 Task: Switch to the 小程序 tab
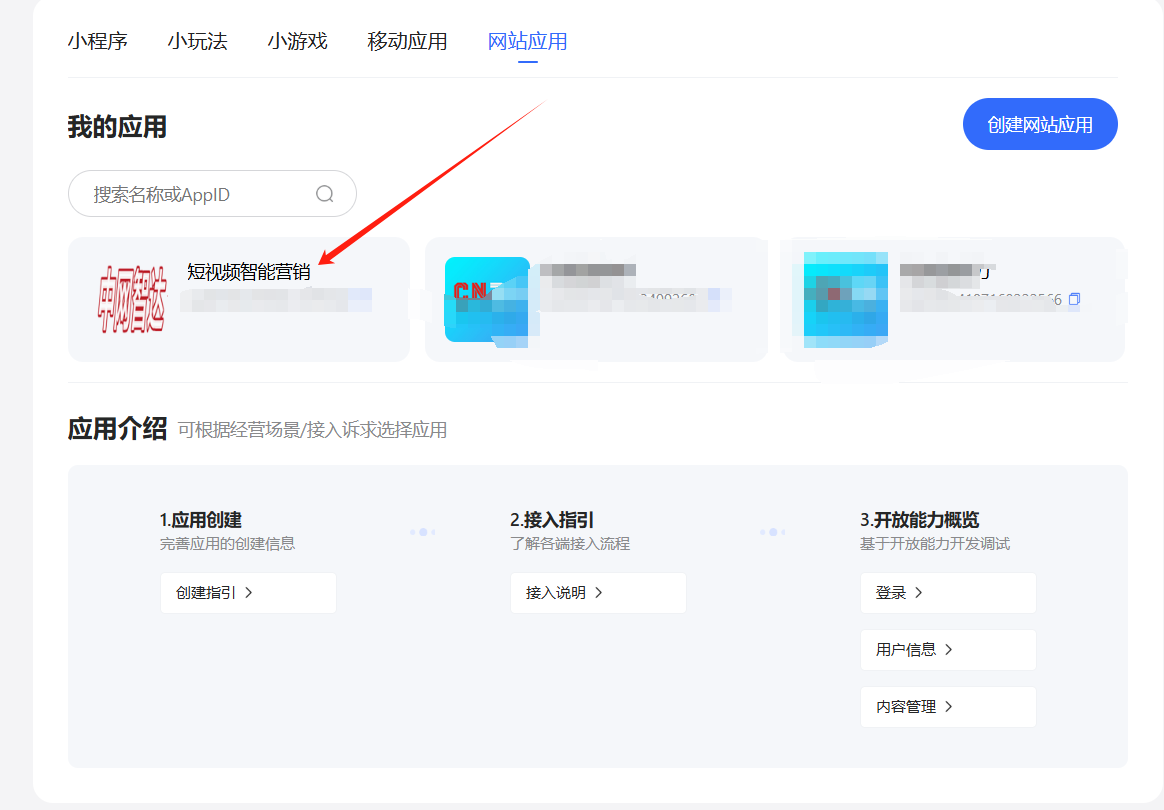(x=97, y=41)
